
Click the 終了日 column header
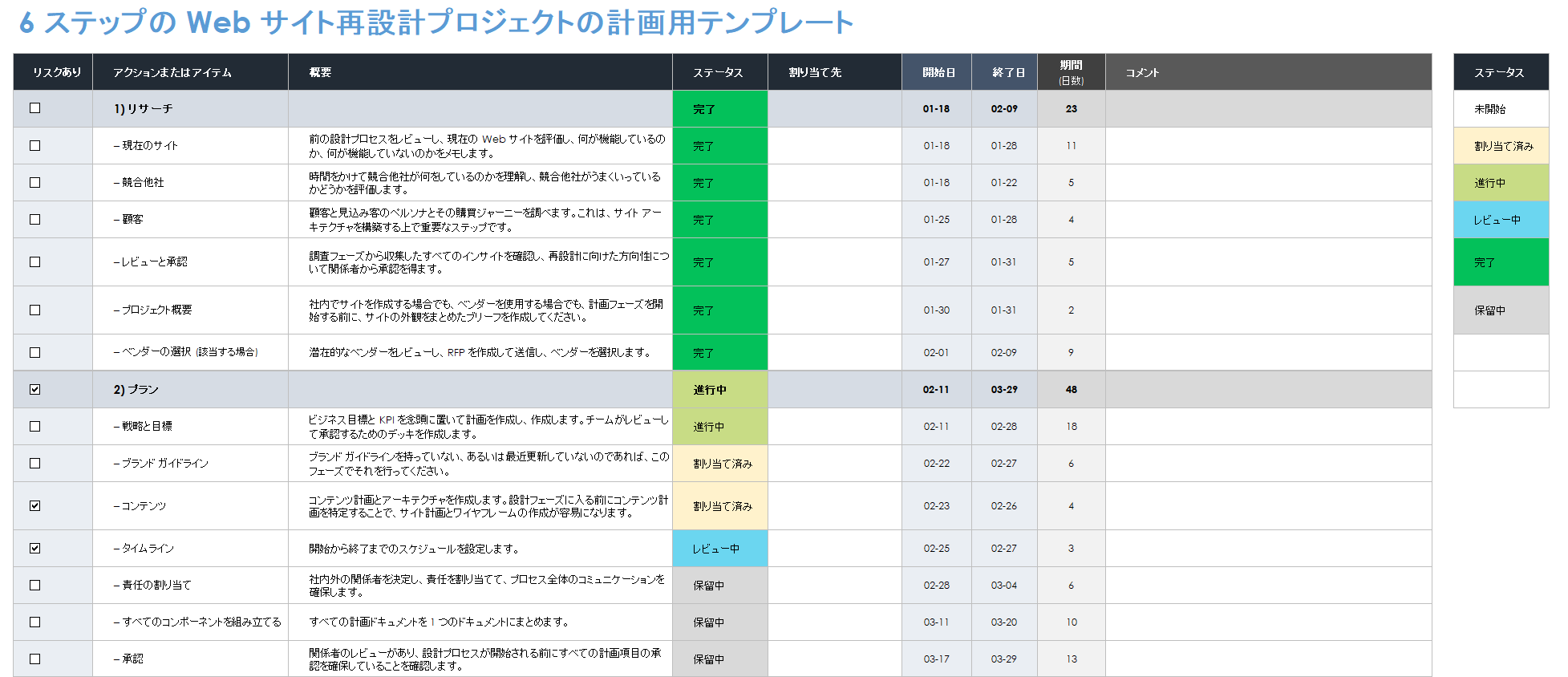point(1005,72)
